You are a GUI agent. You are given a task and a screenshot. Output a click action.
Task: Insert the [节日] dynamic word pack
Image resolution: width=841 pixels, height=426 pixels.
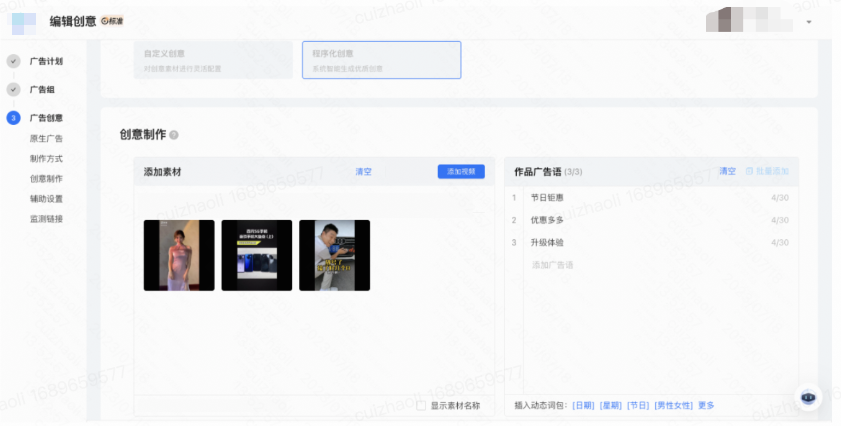pyautogui.click(x=638, y=406)
